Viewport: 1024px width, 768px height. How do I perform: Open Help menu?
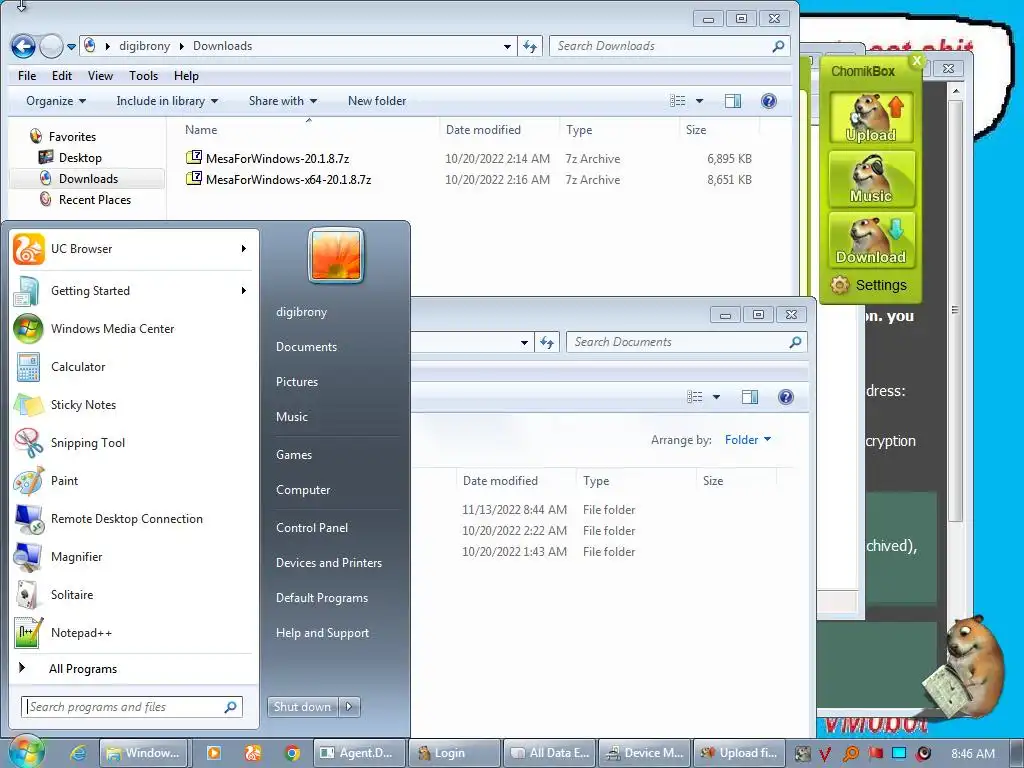[x=186, y=76]
